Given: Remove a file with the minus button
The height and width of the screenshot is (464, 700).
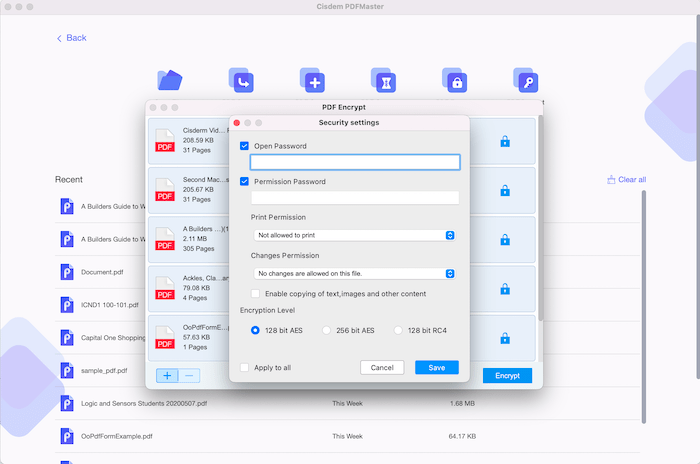Looking at the screenshot, I should pyautogui.click(x=189, y=376).
